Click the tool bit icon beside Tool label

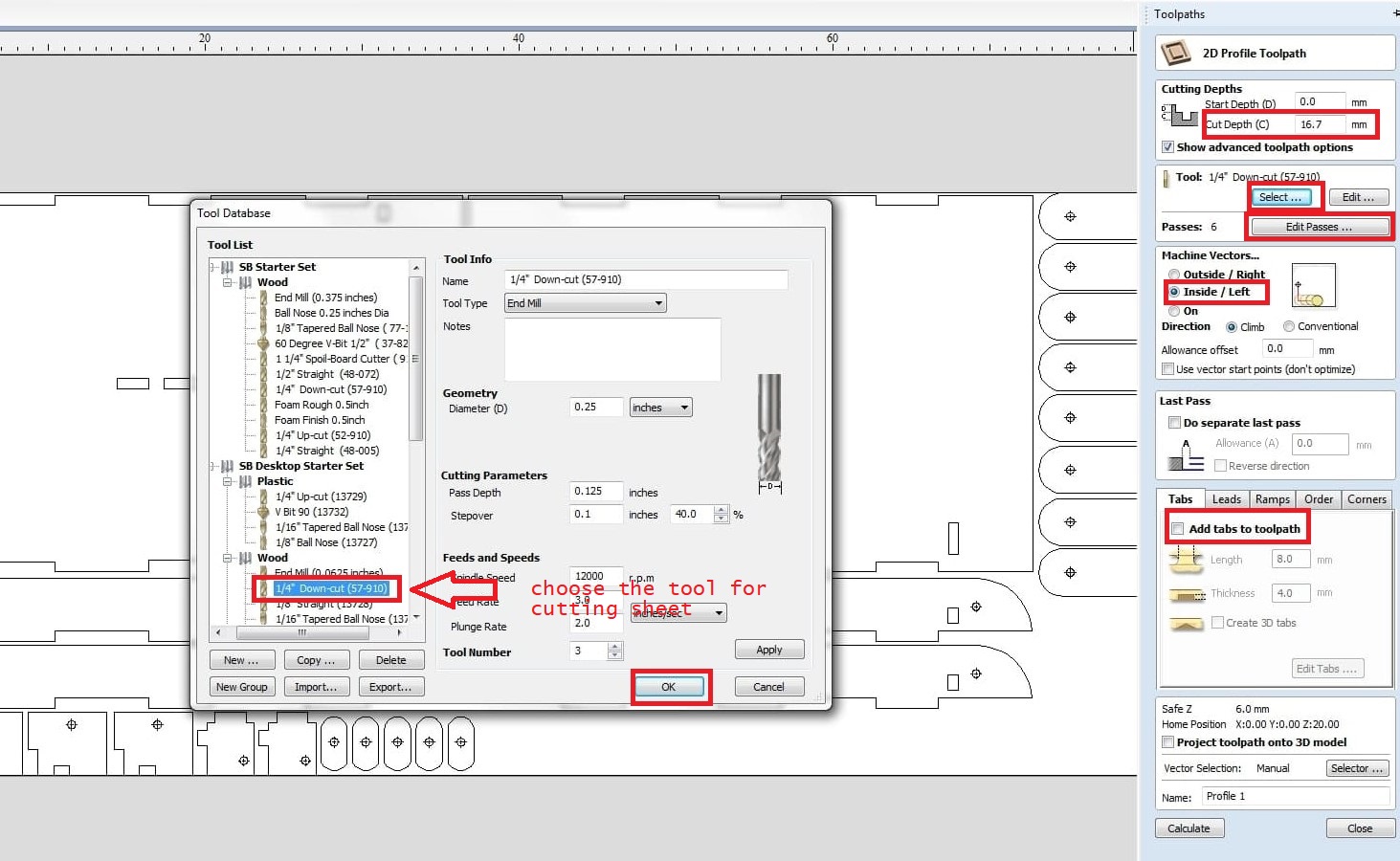(1166, 178)
